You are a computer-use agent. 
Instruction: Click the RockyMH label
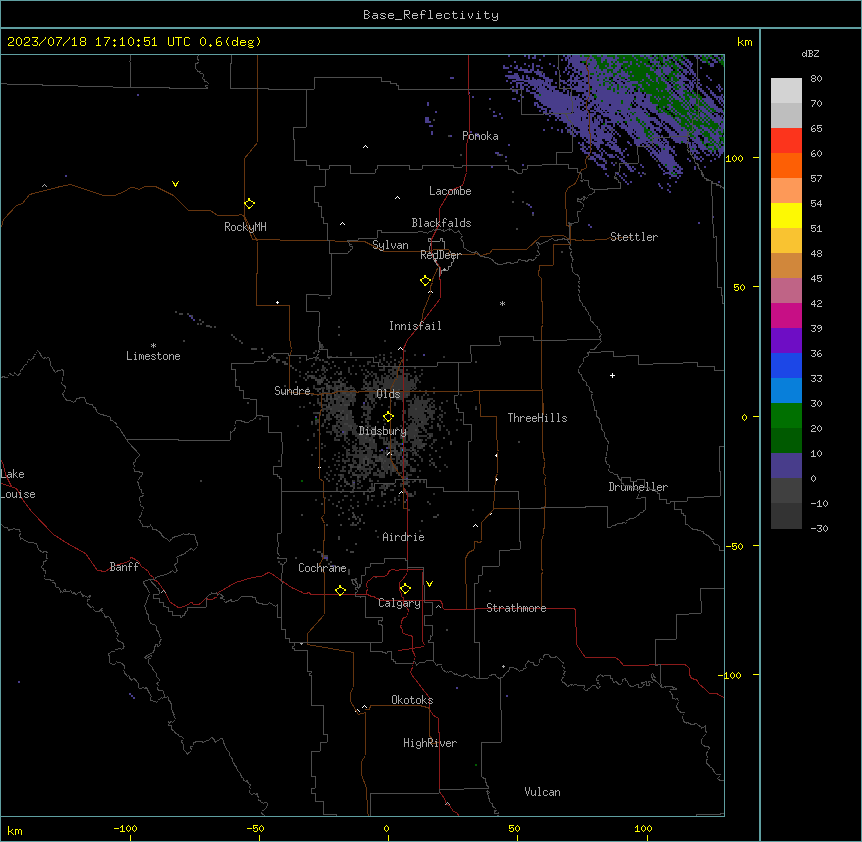click(x=245, y=227)
